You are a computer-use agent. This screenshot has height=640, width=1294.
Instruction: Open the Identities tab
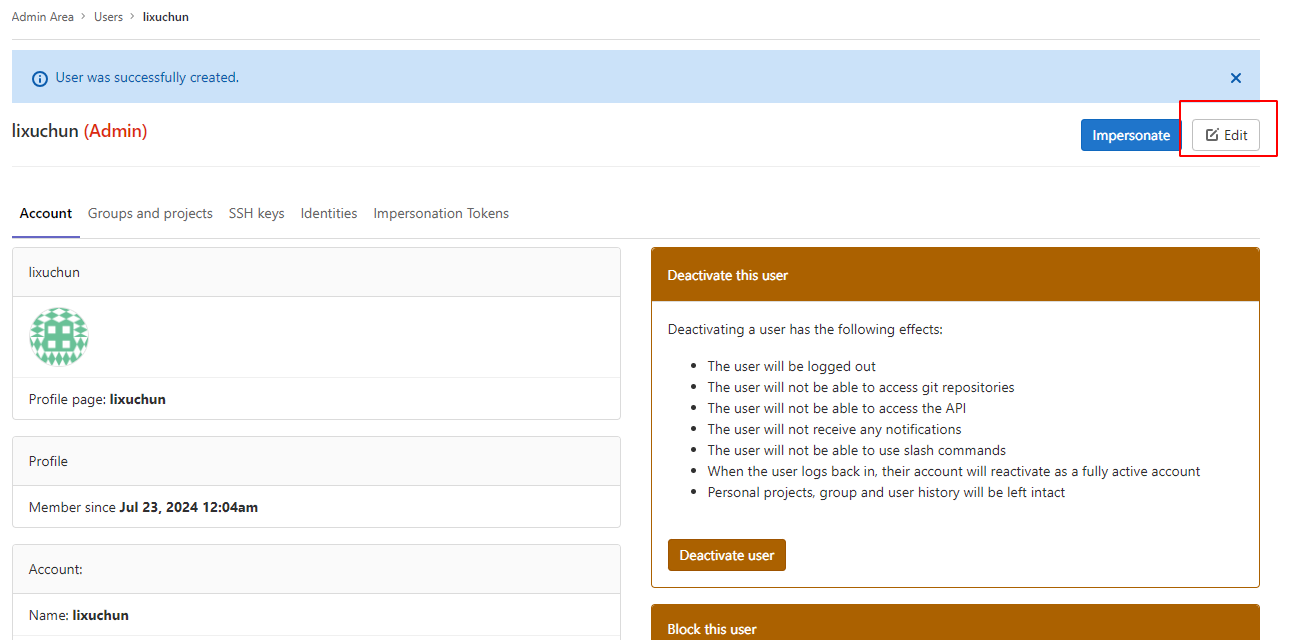329,213
